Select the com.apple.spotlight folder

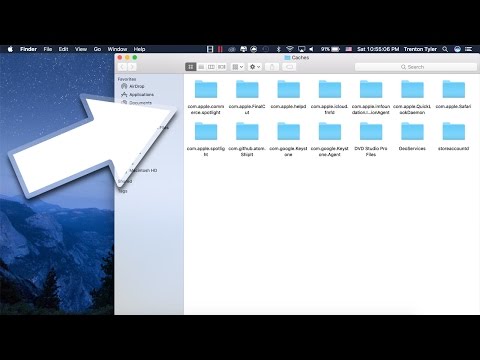(x=206, y=139)
